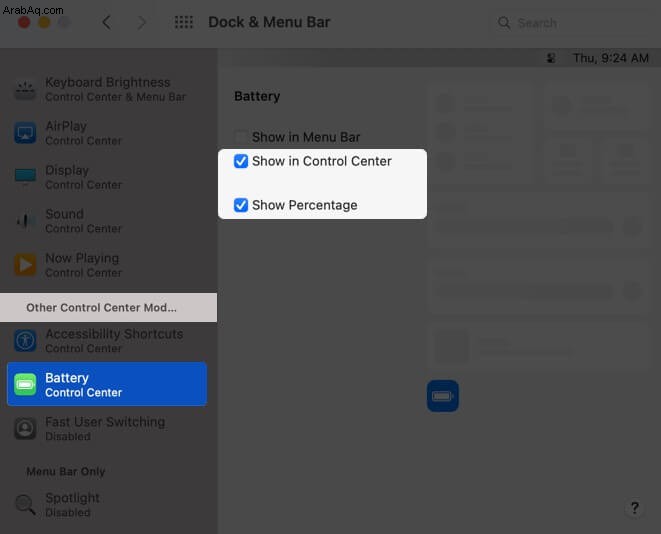Click the Menu Bar Only header

click(x=66, y=471)
